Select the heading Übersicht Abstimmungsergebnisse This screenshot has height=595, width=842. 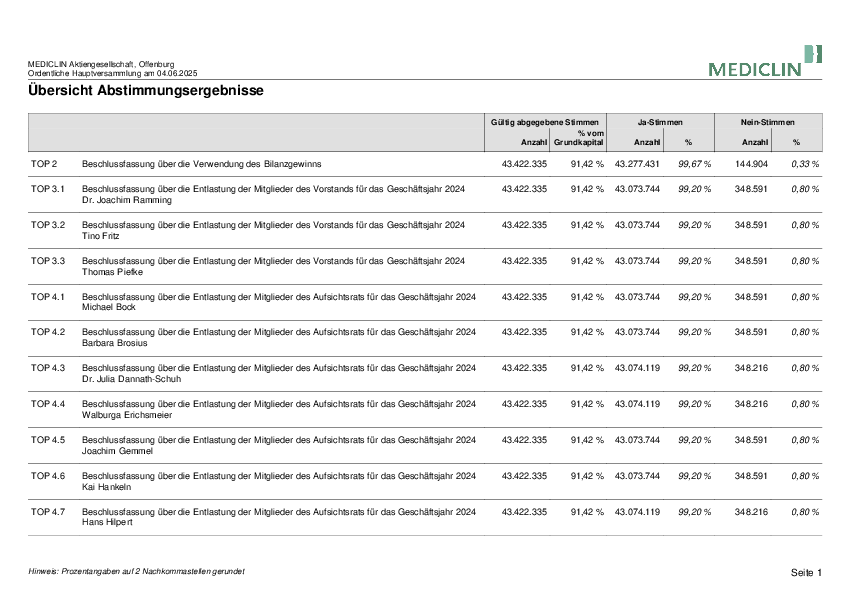pos(146,90)
